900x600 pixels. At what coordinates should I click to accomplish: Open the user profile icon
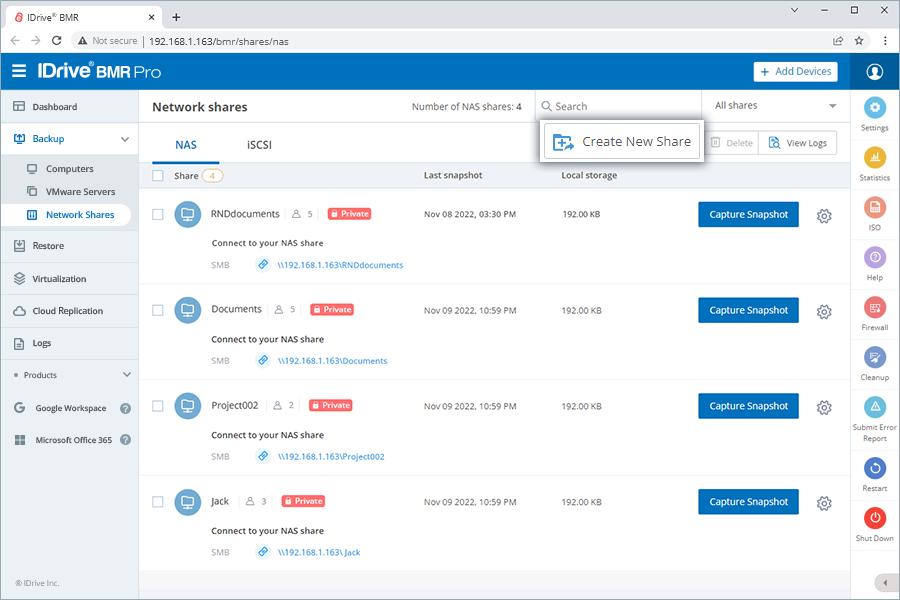[875, 72]
